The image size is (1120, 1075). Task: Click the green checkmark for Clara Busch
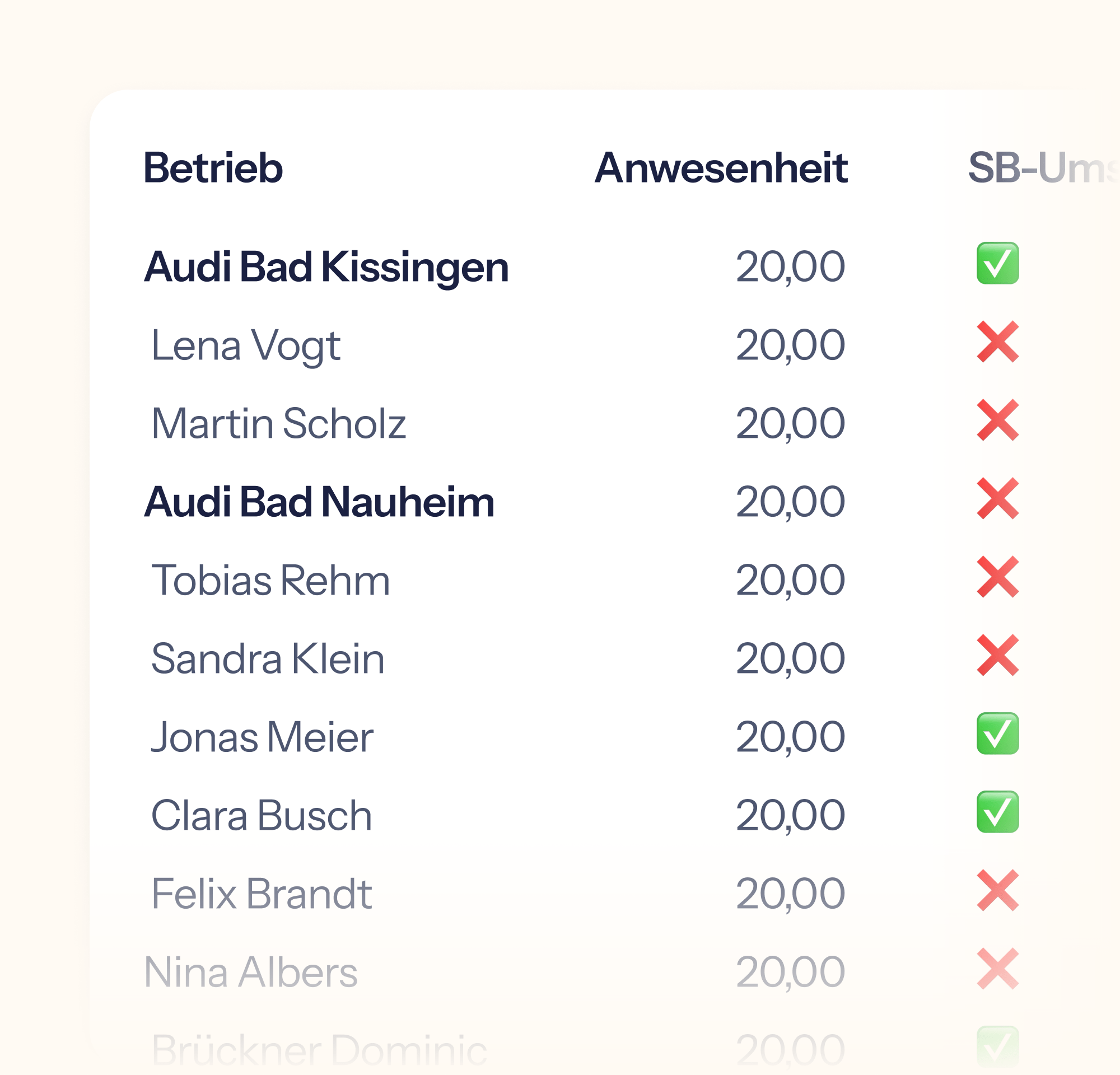pos(998,815)
